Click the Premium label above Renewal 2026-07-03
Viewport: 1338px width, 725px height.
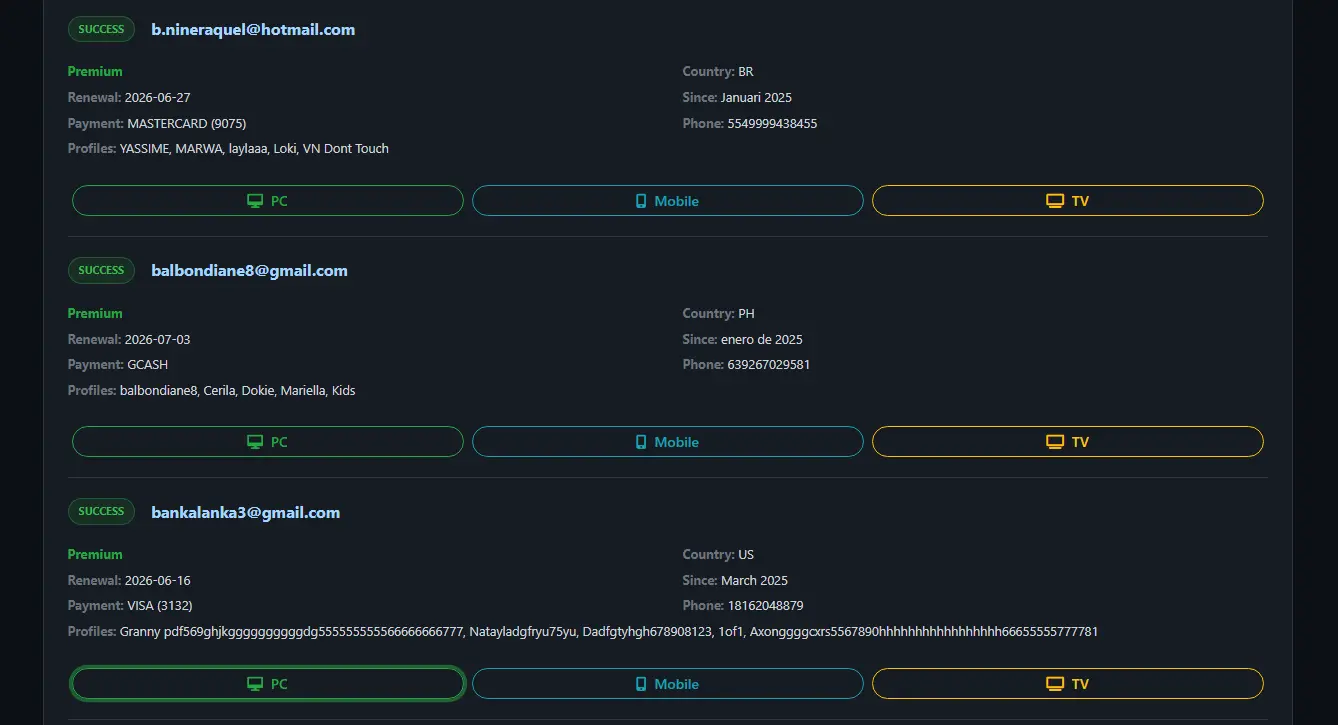coord(95,313)
